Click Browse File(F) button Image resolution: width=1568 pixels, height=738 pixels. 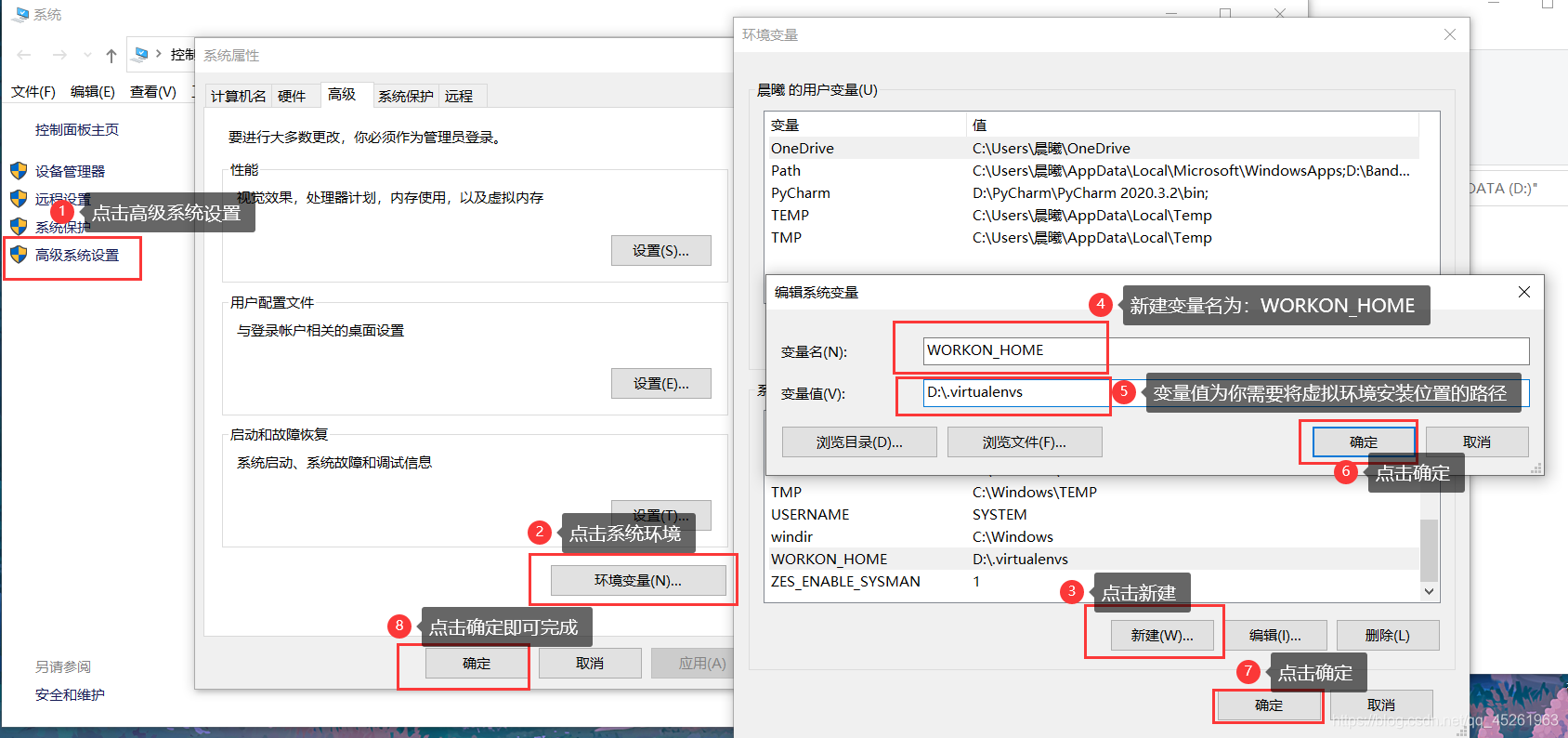click(x=1025, y=442)
